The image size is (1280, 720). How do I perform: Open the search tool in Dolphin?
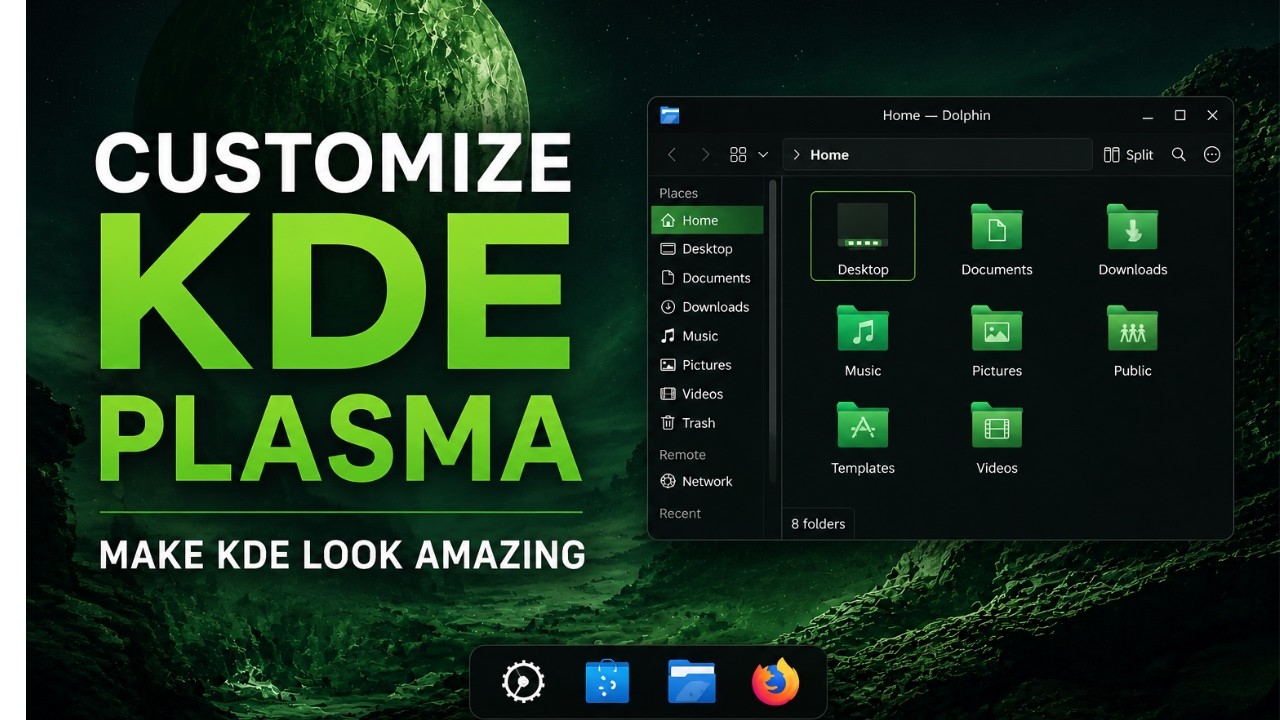pos(1179,155)
